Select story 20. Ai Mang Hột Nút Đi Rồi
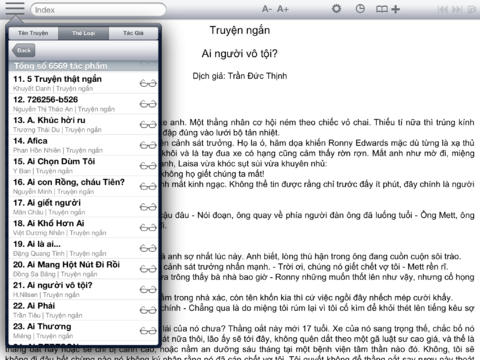The width and height of the screenshot is (480, 360). click(83, 269)
